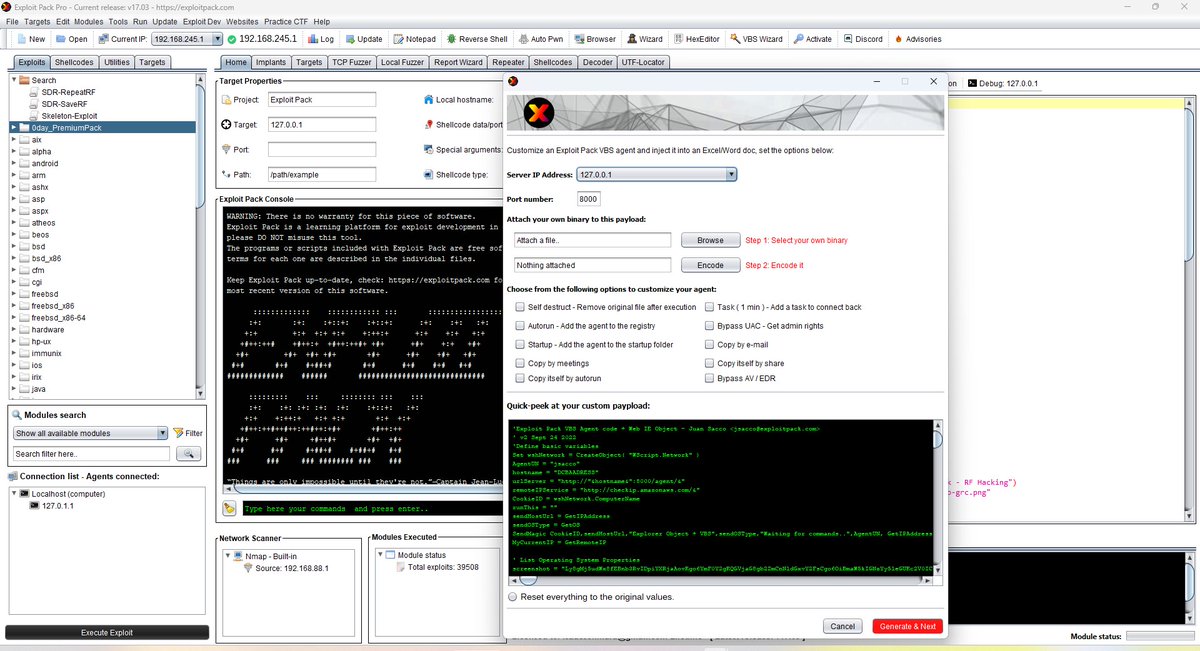Click the payload preview vertical scrollbar
Viewport: 1200px width, 651px height.
pyautogui.click(x=939, y=500)
